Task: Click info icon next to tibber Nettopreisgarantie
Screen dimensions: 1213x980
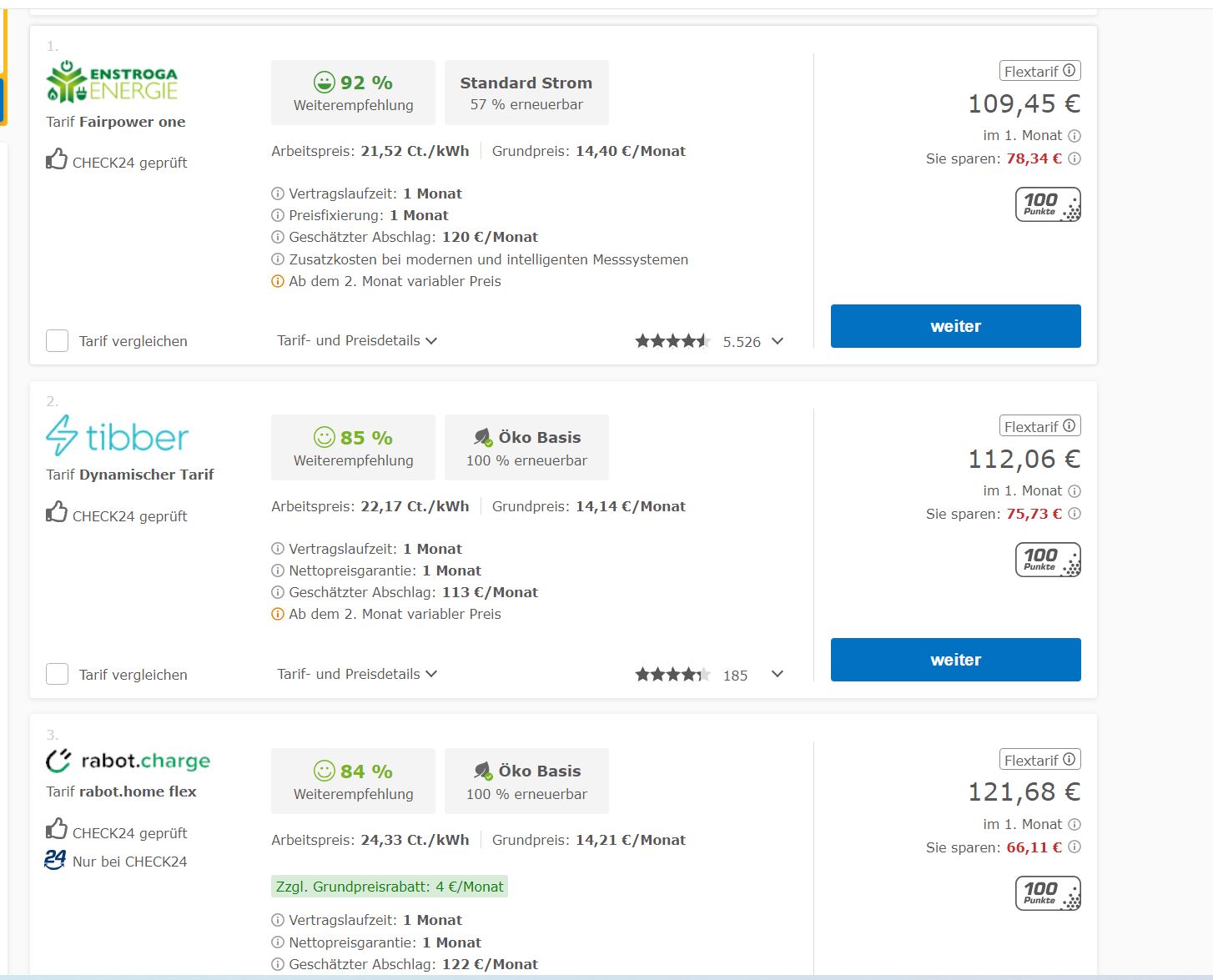Action: [x=278, y=570]
